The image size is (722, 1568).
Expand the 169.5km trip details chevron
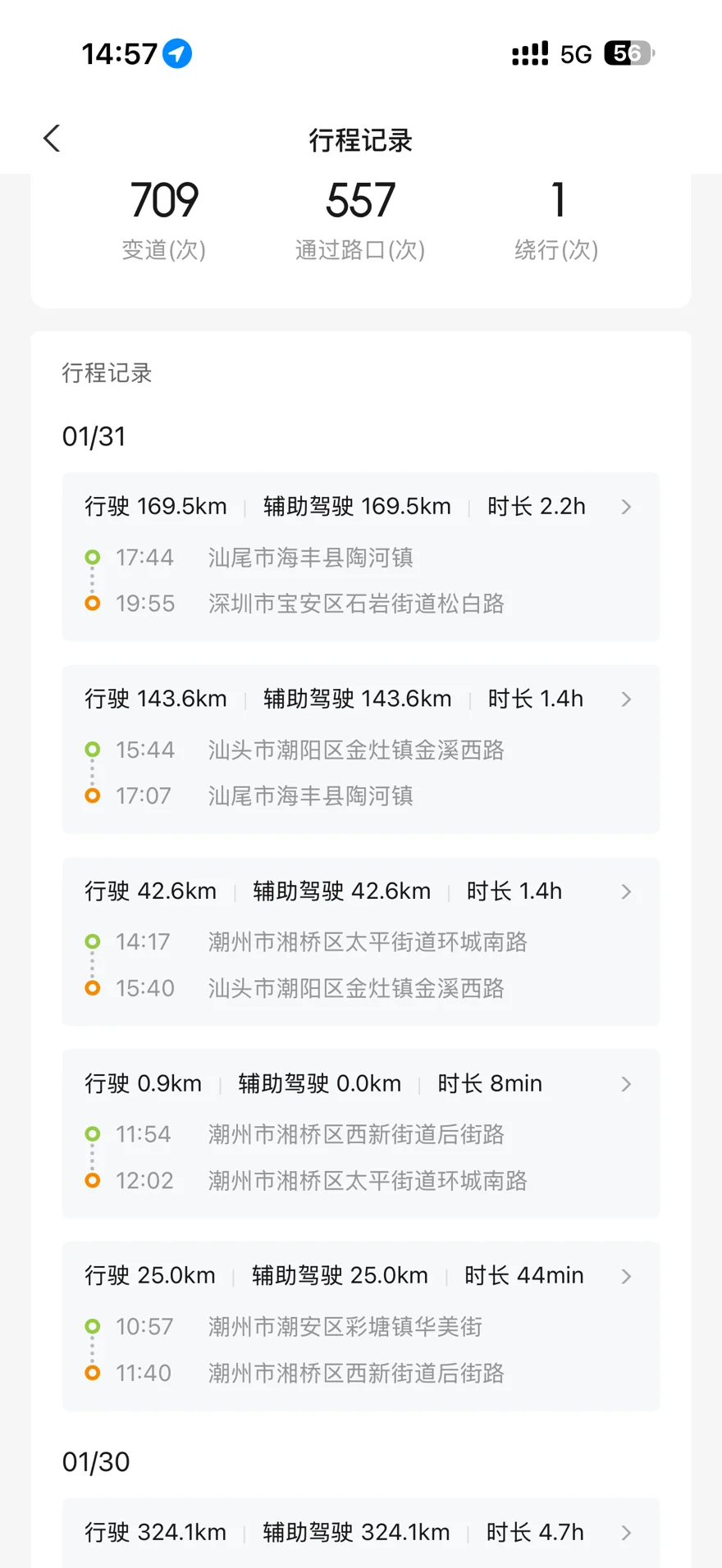point(626,507)
